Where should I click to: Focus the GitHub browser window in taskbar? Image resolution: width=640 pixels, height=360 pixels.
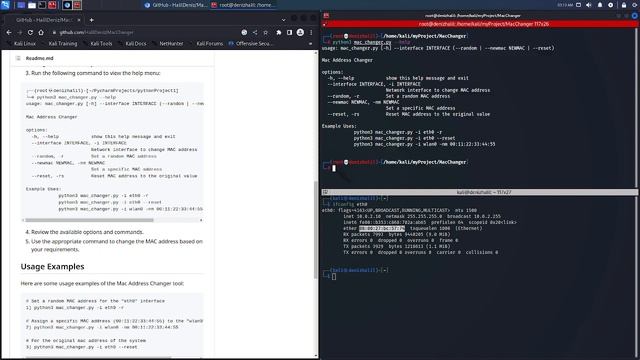(x=176, y=5)
